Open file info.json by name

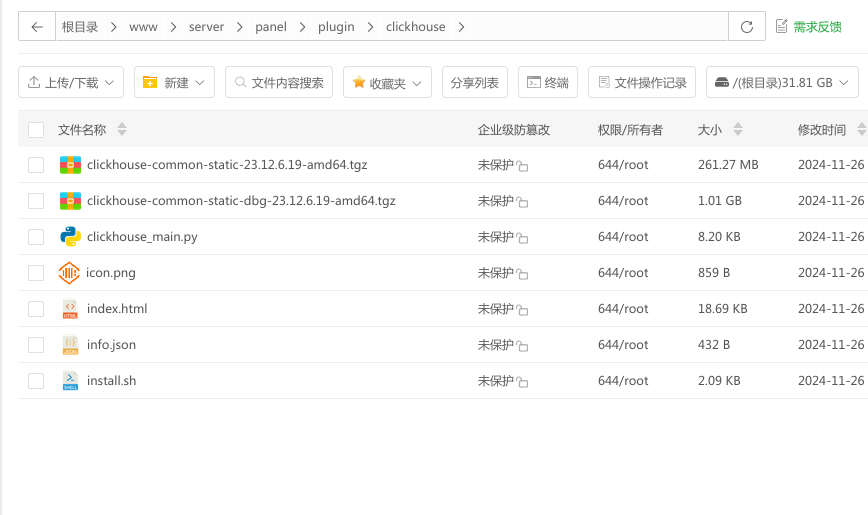point(111,345)
